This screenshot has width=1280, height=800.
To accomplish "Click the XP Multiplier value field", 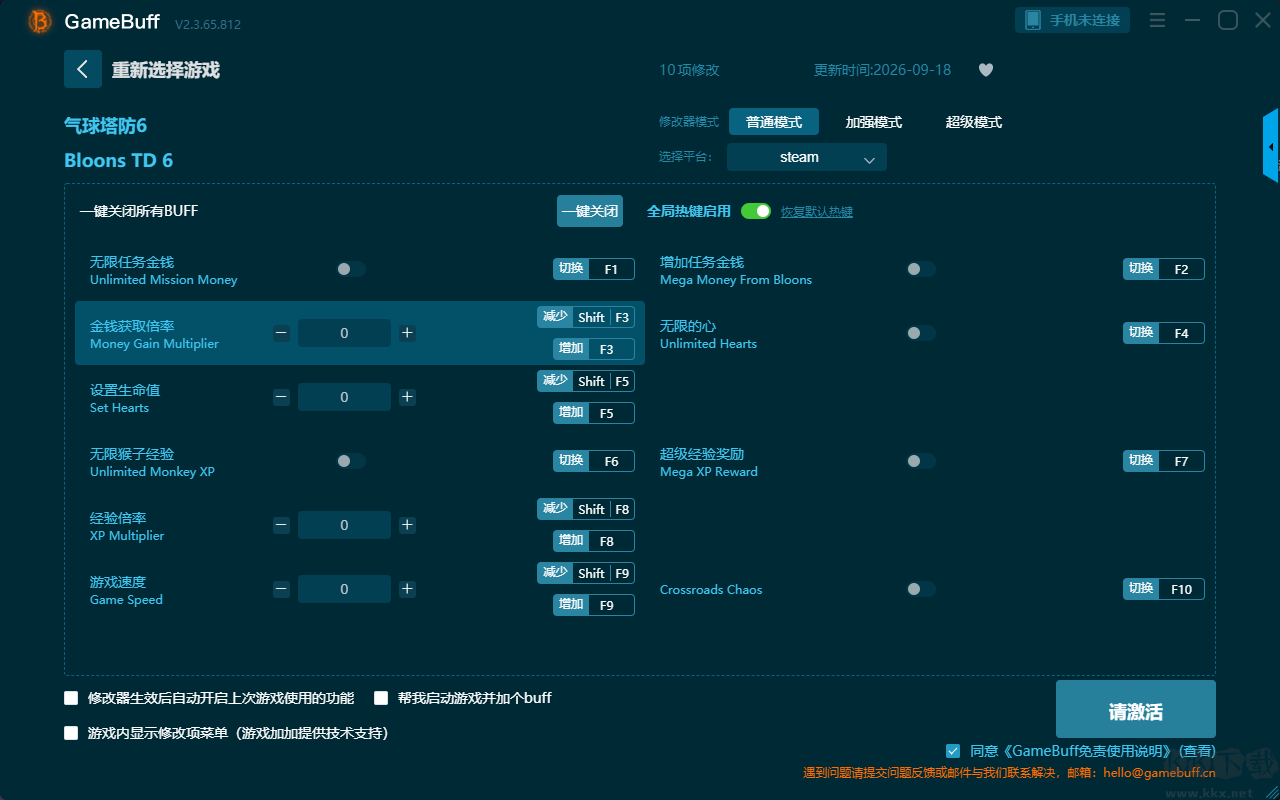I will coord(344,525).
